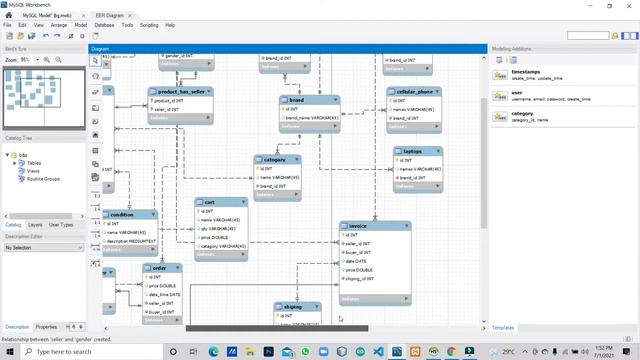Viewport: 640px width, 360px height.
Task: Expand Indexes section of laptops table
Action: [x=438, y=186]
